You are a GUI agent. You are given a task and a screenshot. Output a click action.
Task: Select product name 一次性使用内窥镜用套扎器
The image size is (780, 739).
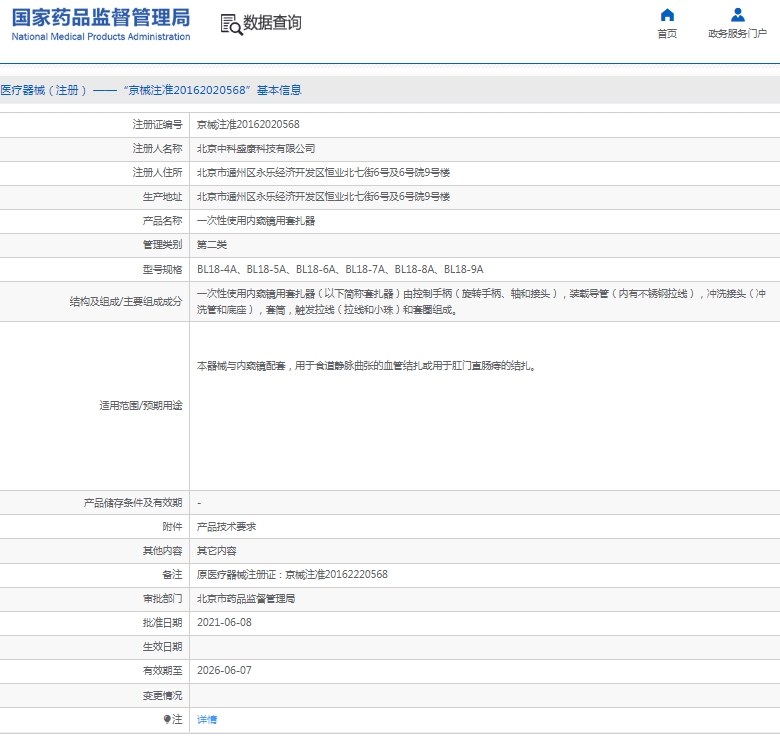[x=256, y=220]
